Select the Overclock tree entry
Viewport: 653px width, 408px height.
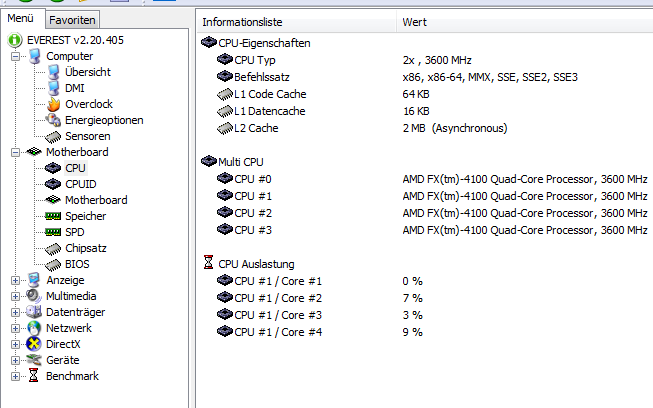click(x=89, y=104)
